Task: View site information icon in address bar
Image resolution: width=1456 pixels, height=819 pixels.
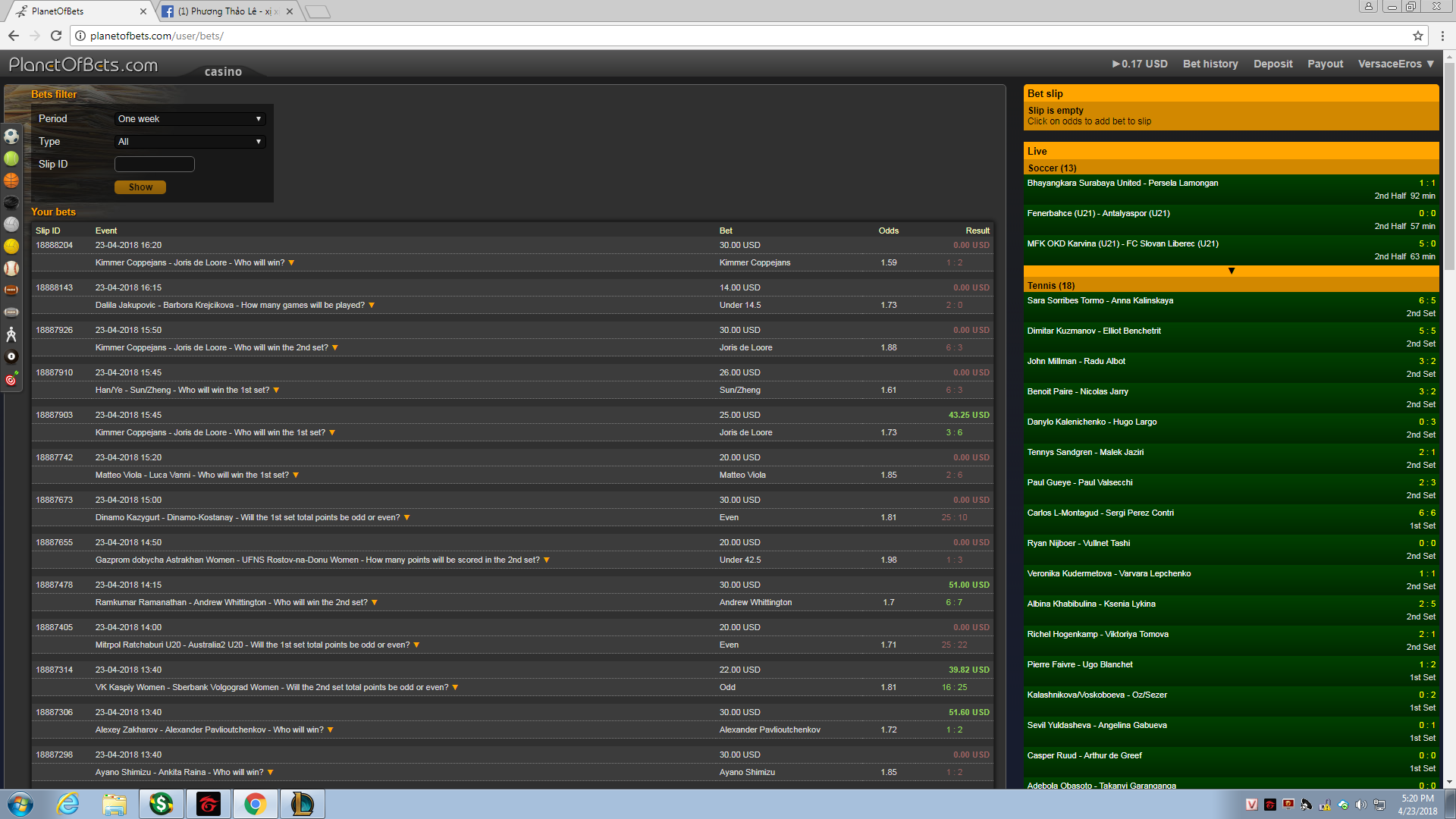Action: click(80, 36)
